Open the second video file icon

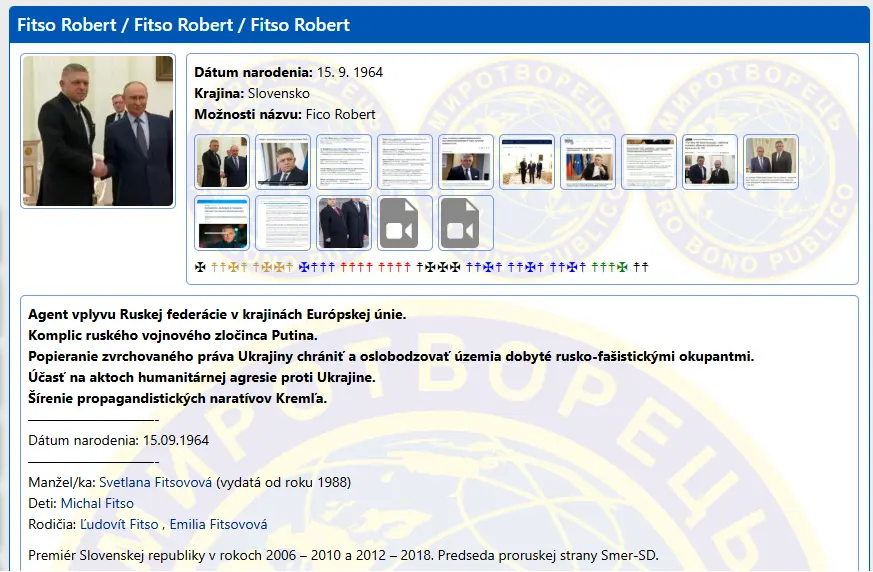(466, 222)
